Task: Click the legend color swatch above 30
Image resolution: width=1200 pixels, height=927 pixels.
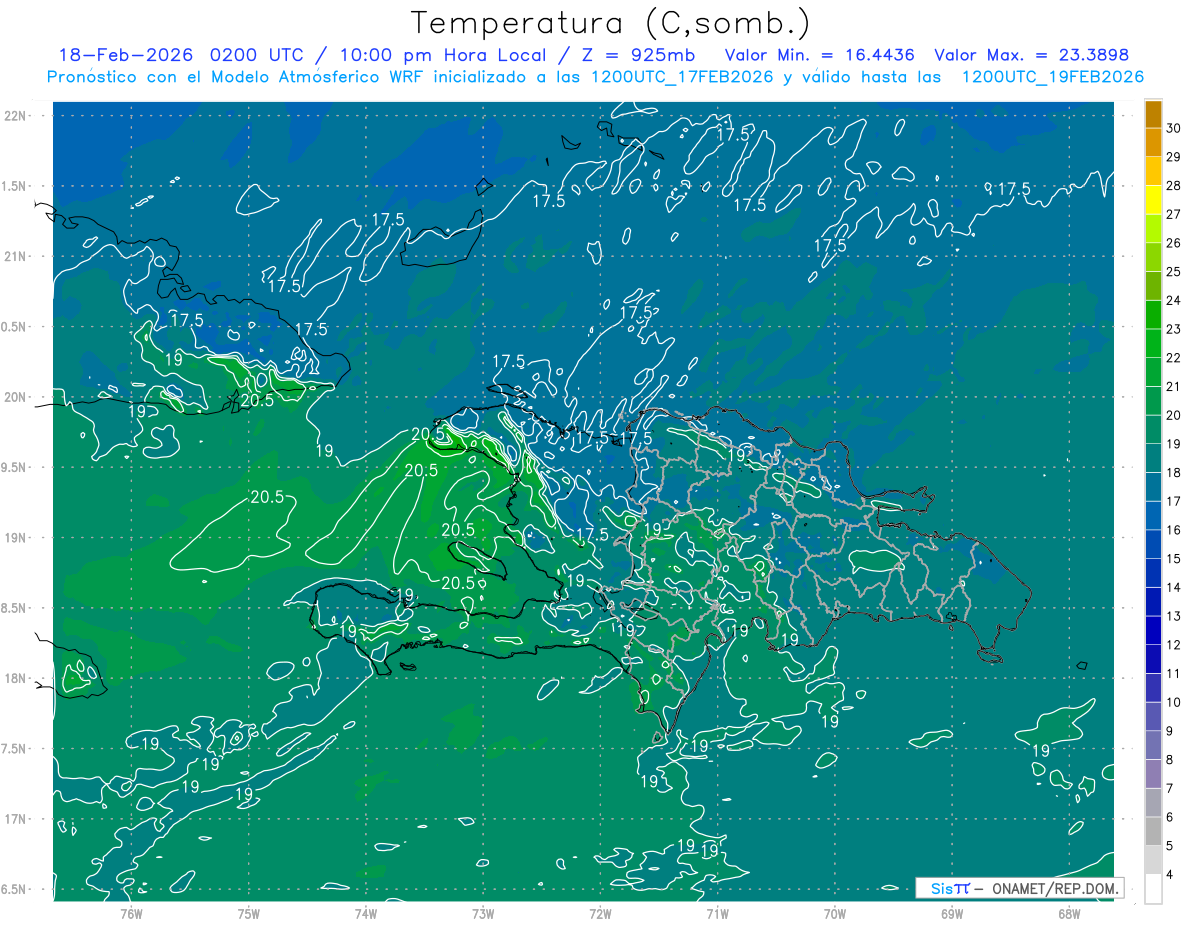Action: pyautogui.click(x=1153, y=114)
